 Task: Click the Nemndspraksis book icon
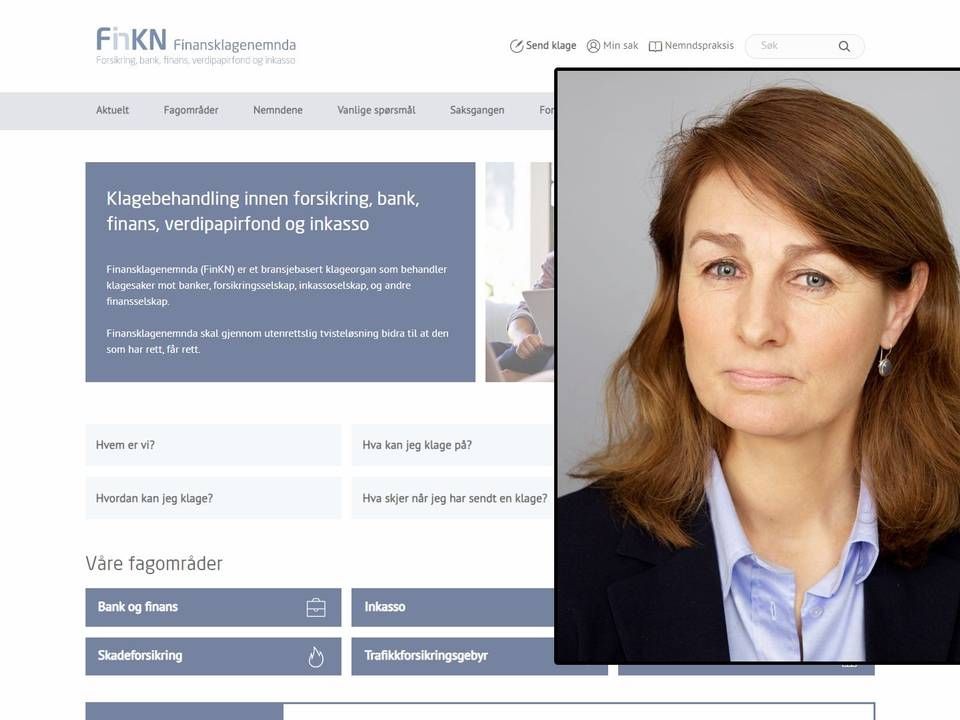coord(655,47)
